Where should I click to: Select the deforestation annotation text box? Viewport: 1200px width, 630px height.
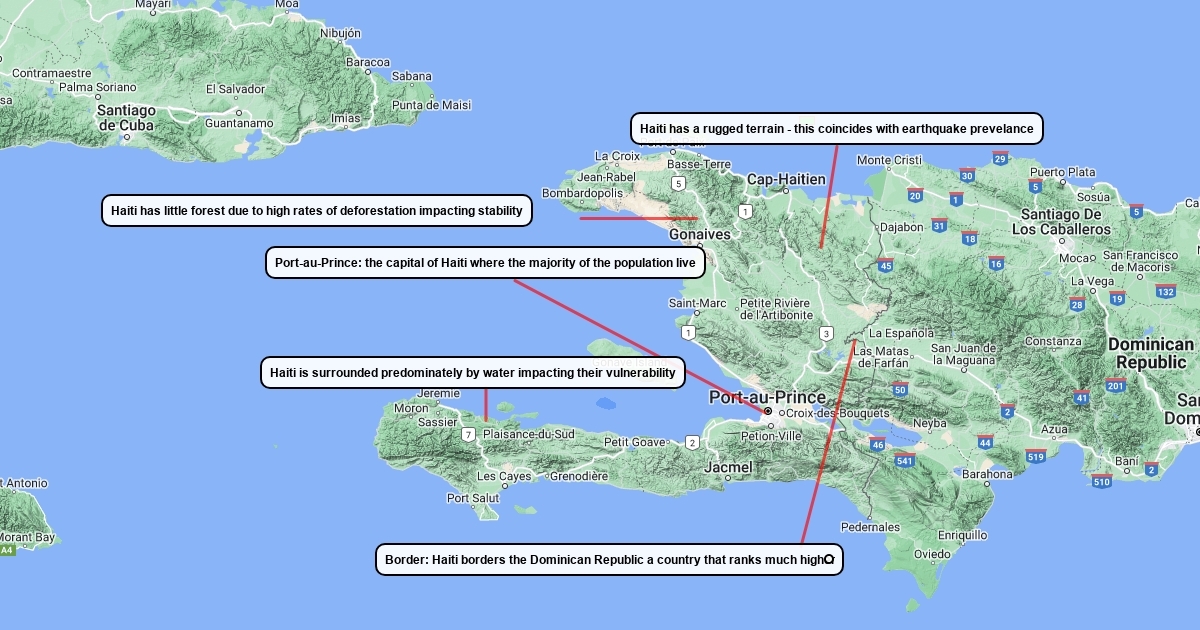317,211
